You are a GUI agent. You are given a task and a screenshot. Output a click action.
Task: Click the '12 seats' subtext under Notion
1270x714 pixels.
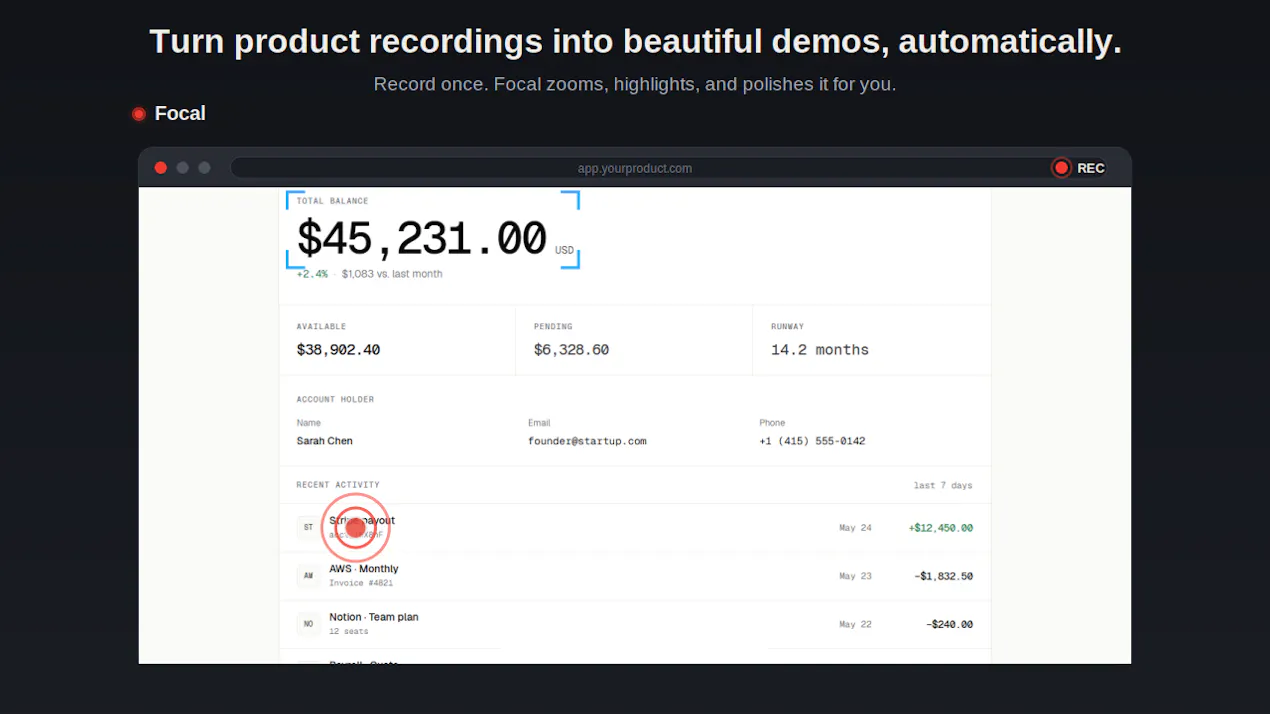(x=349, y=631)
